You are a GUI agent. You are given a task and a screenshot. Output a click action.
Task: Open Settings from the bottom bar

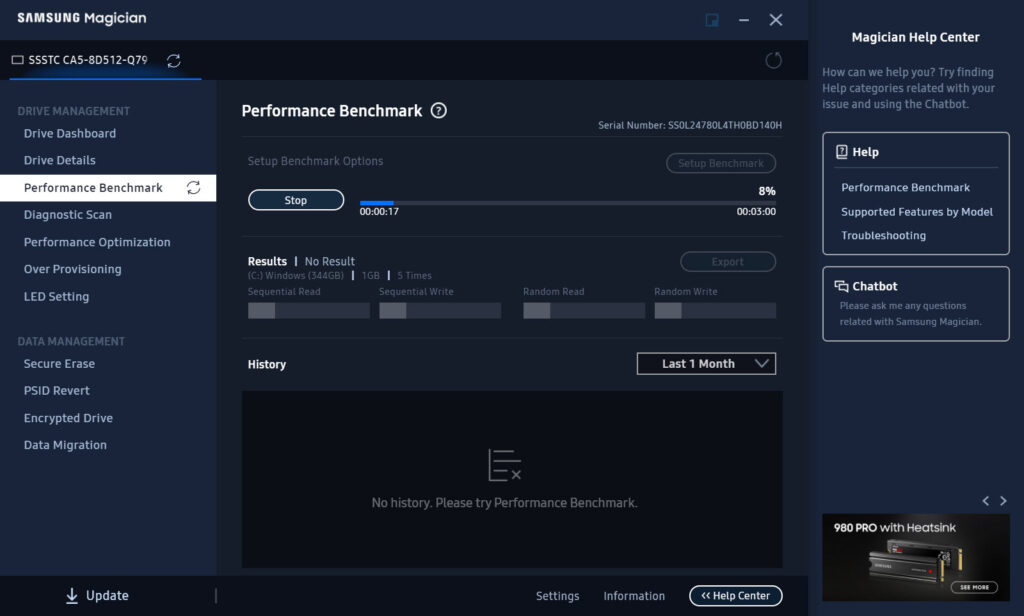(557, 596)
